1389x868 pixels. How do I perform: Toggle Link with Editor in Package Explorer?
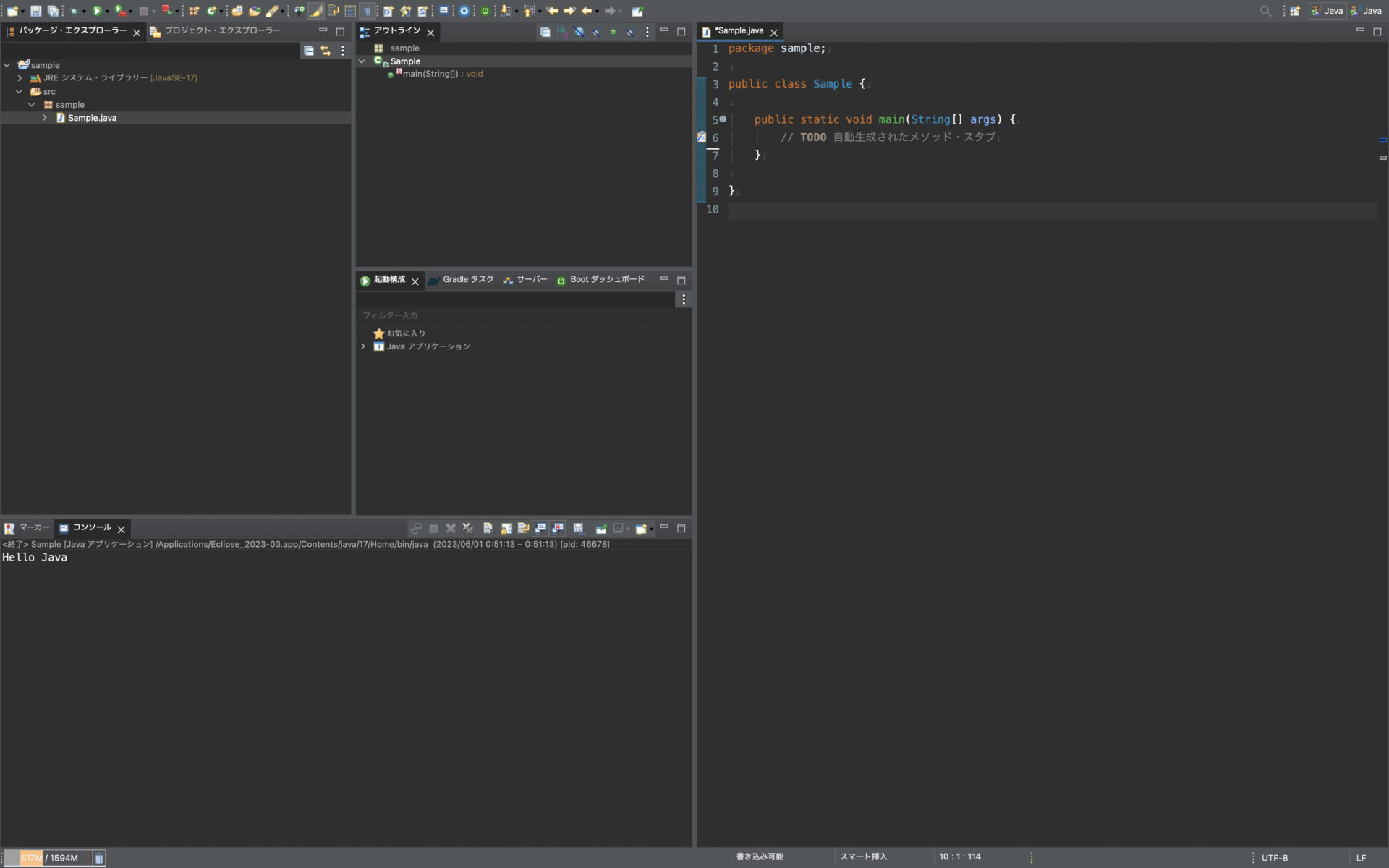coord(326,51)
